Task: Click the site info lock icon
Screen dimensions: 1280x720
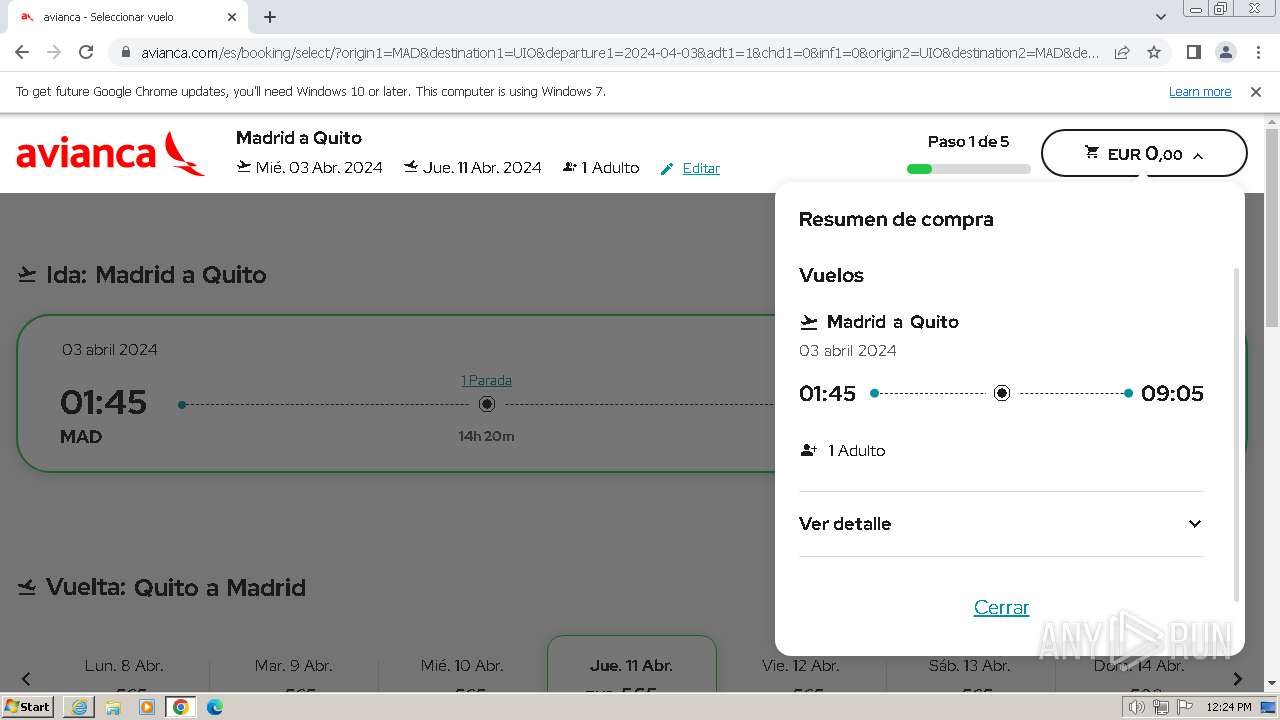Action: point(125,53)
